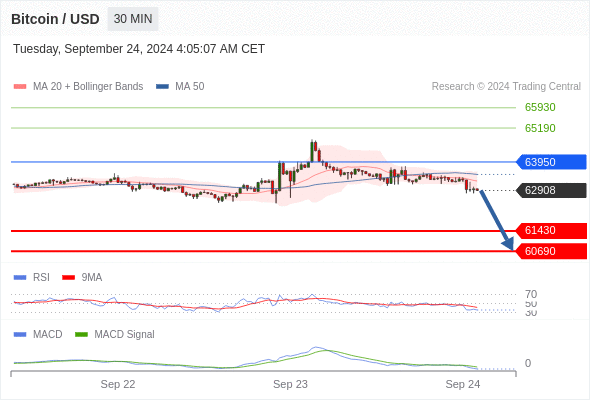The width and height of the screenshot is (590, 400).
Task: Select the 63950 pivot price label
Action: [551, 162]
